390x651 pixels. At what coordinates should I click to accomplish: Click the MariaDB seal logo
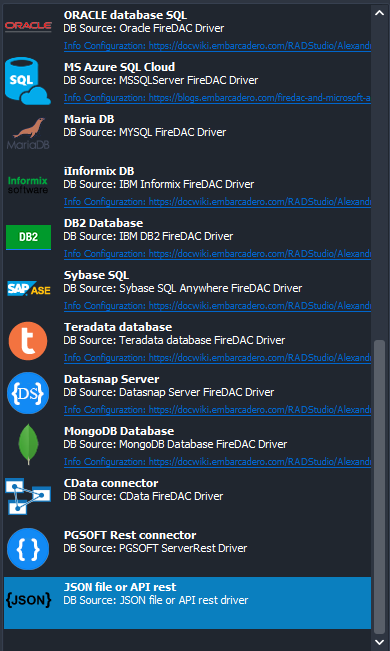click(x=28, y=133)
